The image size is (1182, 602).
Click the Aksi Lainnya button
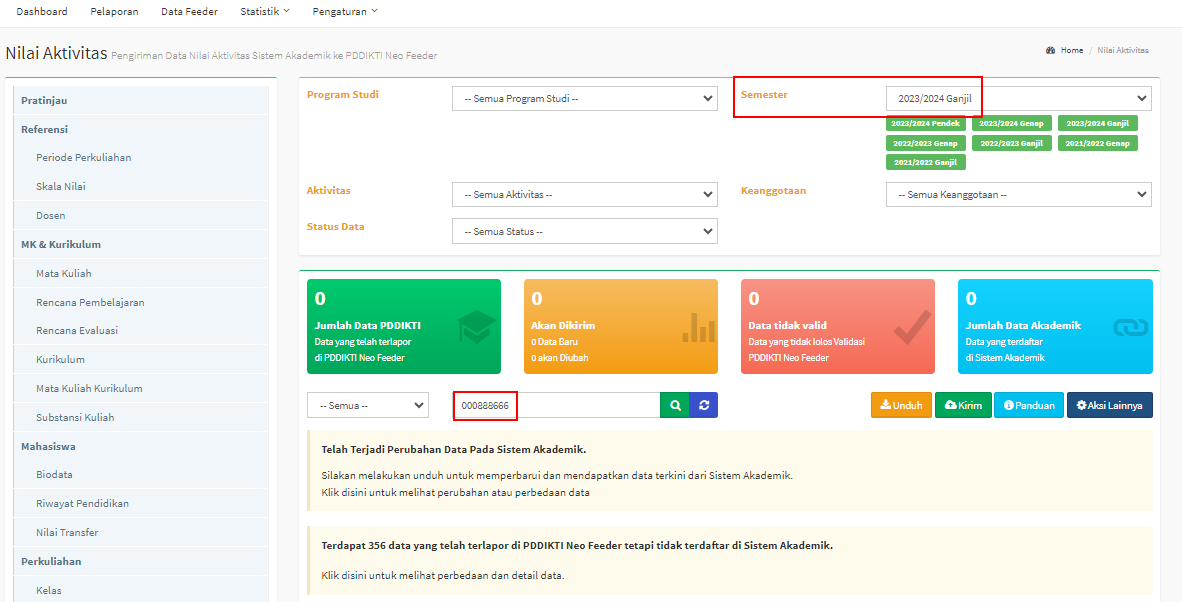click(x=1110, y=405)
